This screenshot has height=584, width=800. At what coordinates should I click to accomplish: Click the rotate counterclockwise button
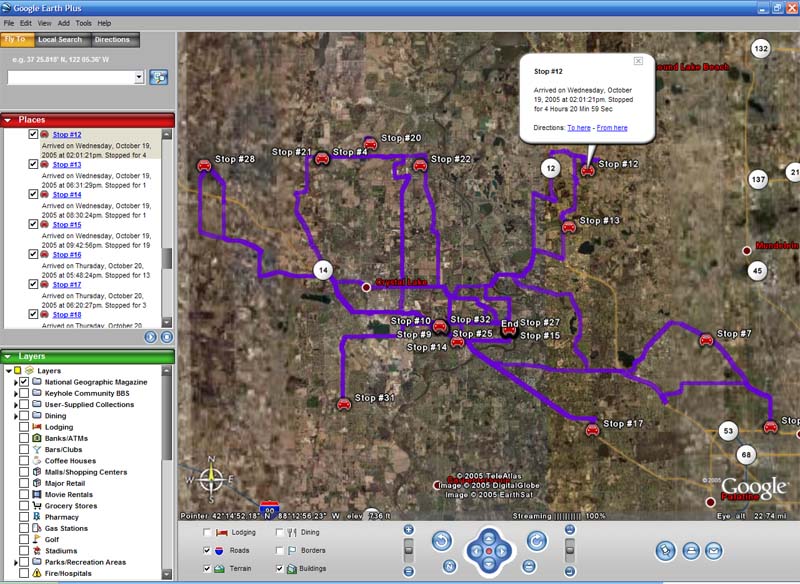(442, 541)
